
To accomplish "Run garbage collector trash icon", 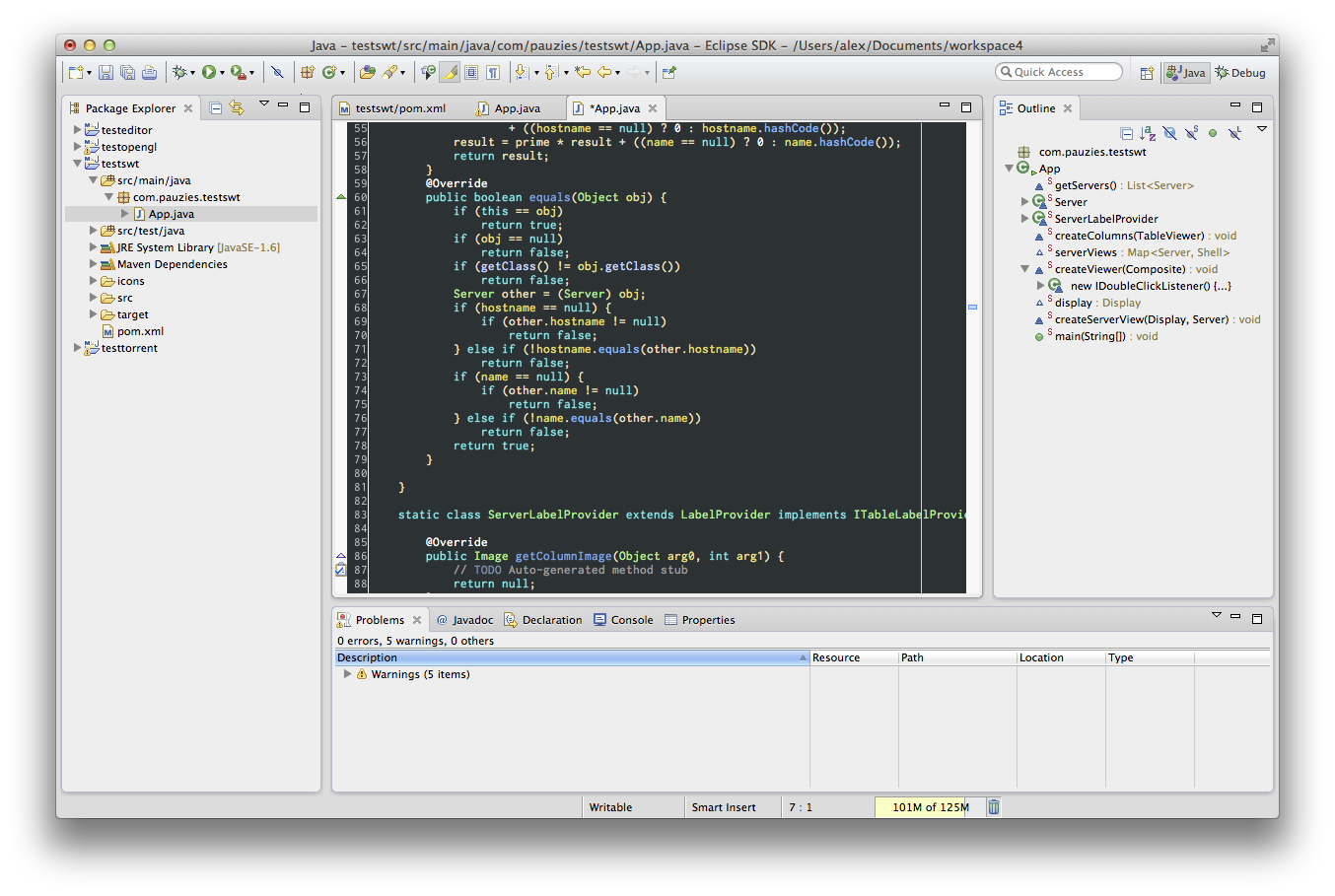I will (x=994, y=807).
